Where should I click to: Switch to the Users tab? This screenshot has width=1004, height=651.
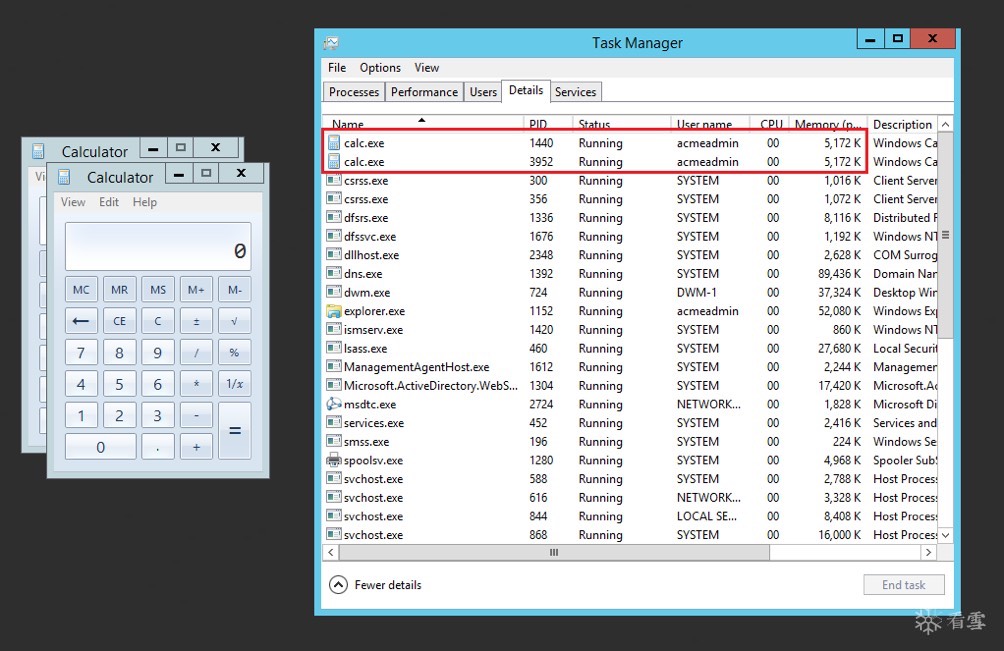click(483, 92)
